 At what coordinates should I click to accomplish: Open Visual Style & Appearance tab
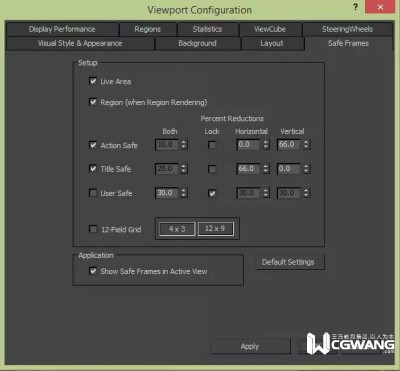click(80, 43)
